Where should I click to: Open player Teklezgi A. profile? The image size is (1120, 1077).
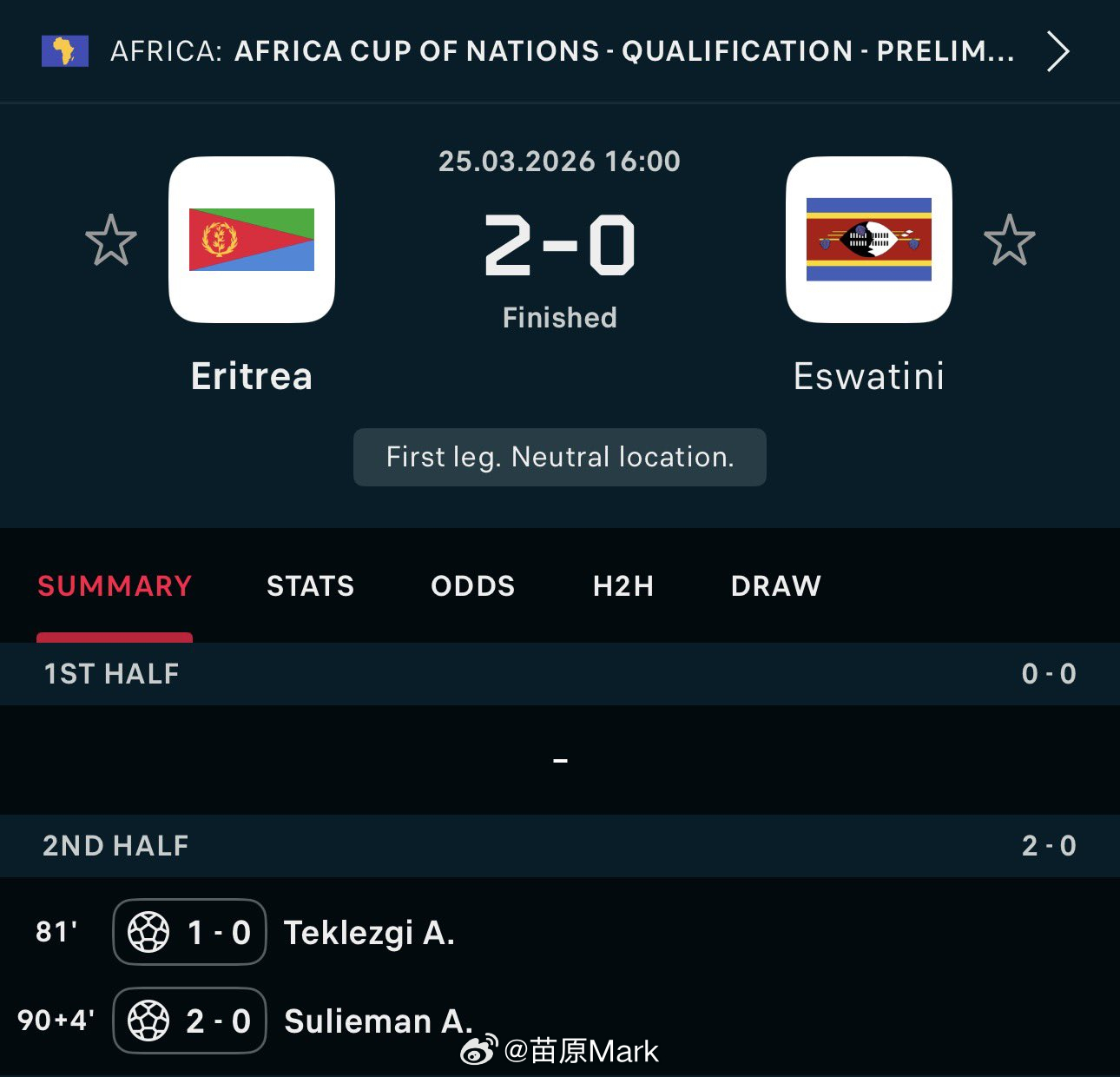370,933
